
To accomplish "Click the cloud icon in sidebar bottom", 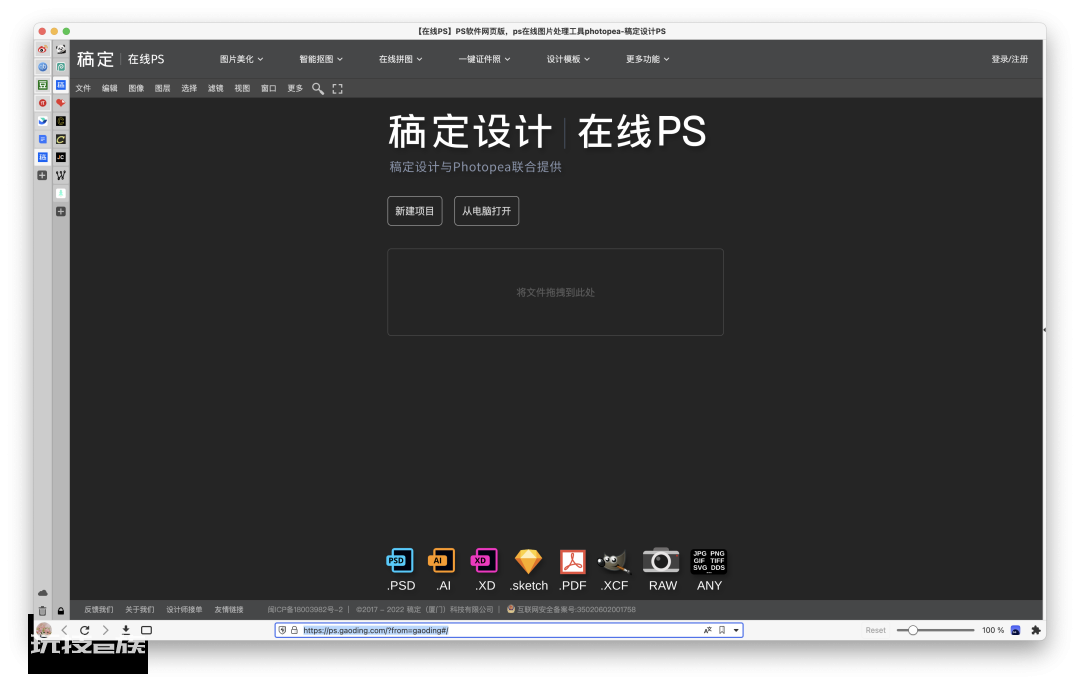I will tap(43, 593).
